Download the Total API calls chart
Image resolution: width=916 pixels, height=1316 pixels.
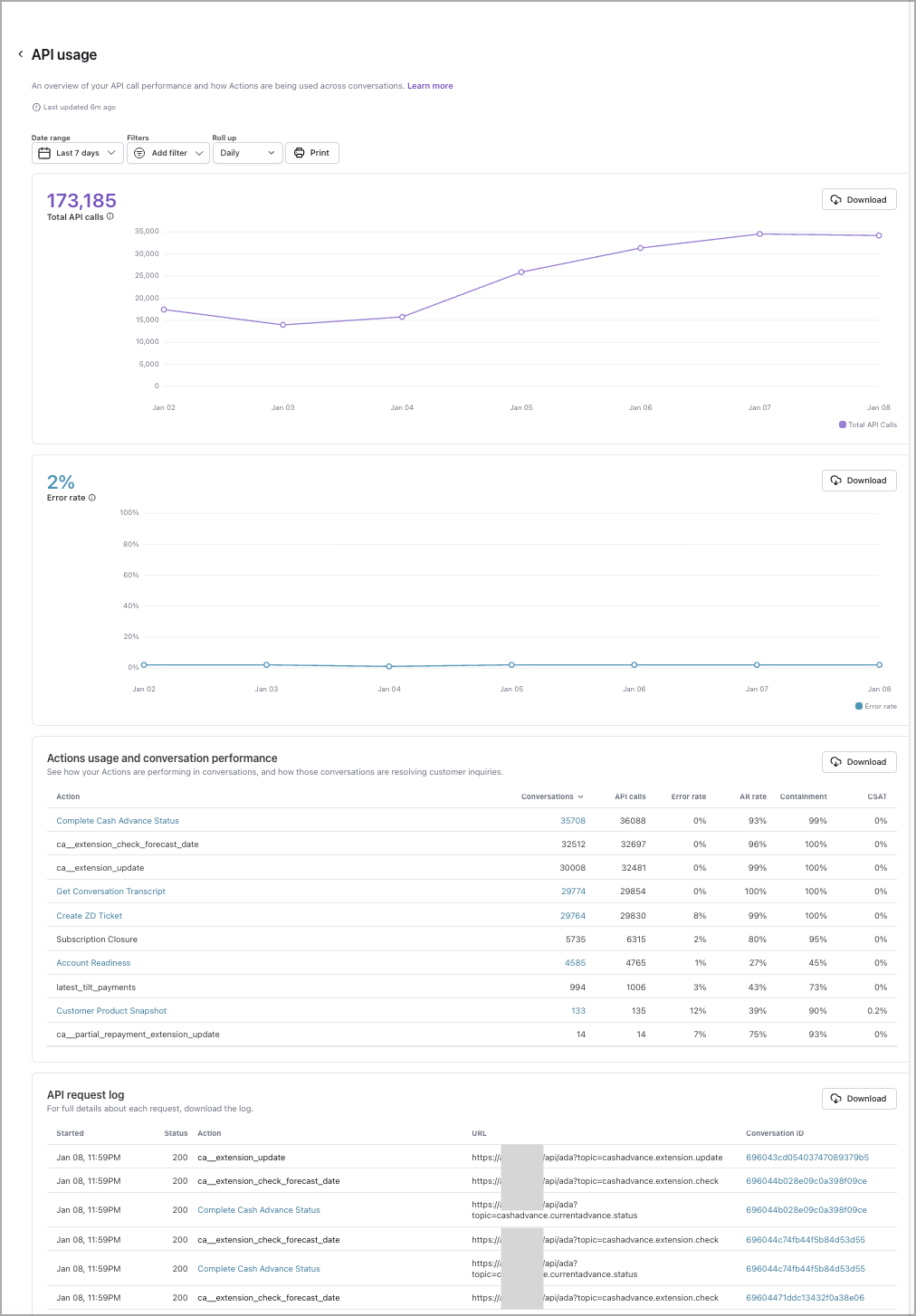[858, 200]
